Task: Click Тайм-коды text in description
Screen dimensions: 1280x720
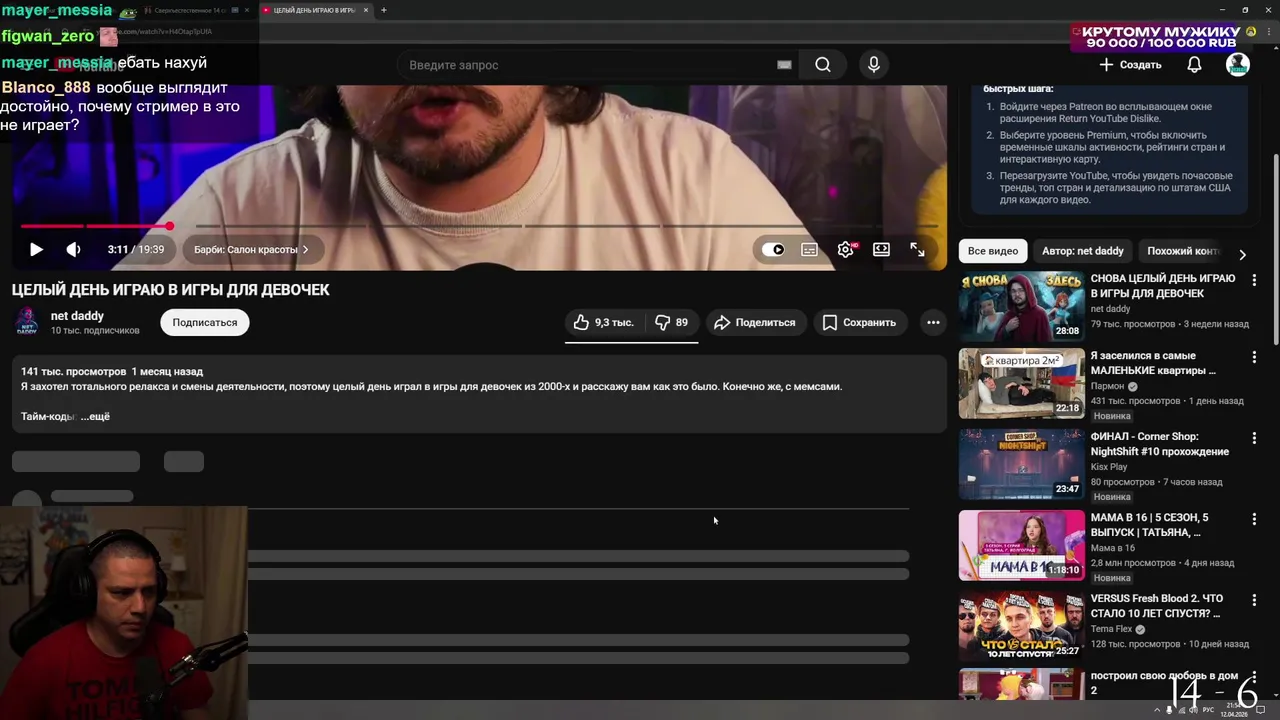Action: pos(48,416)
